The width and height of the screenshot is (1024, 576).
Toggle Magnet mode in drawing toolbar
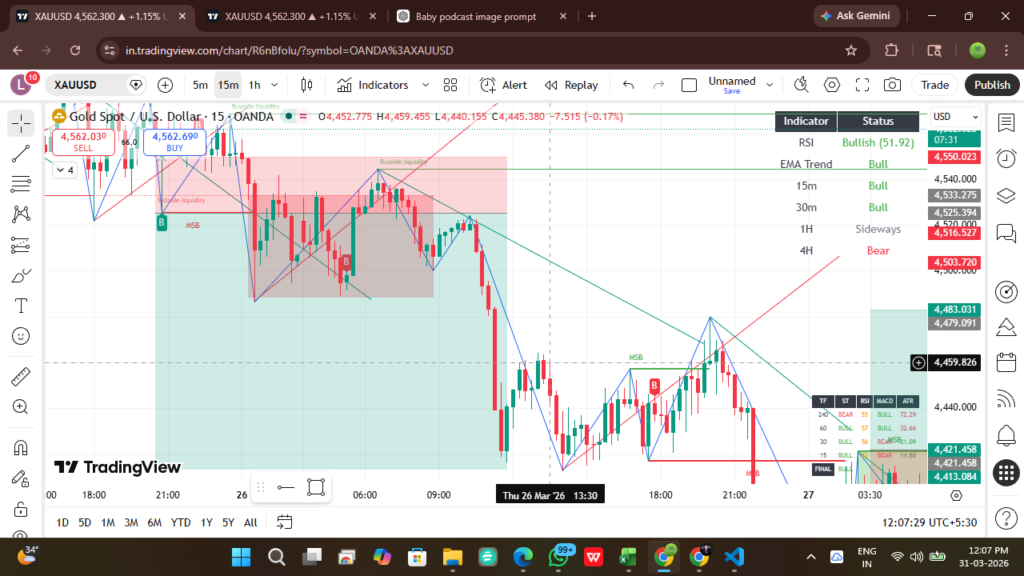20,449
